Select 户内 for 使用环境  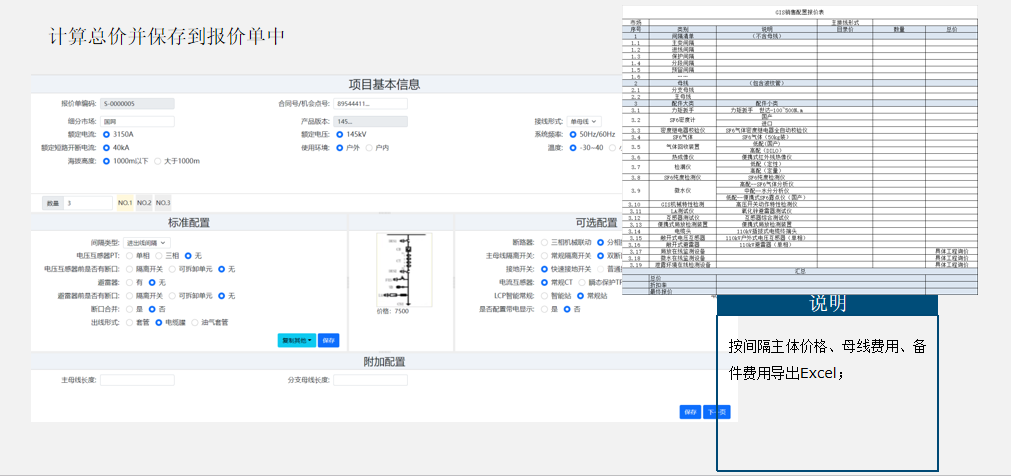tap(369, 148)
